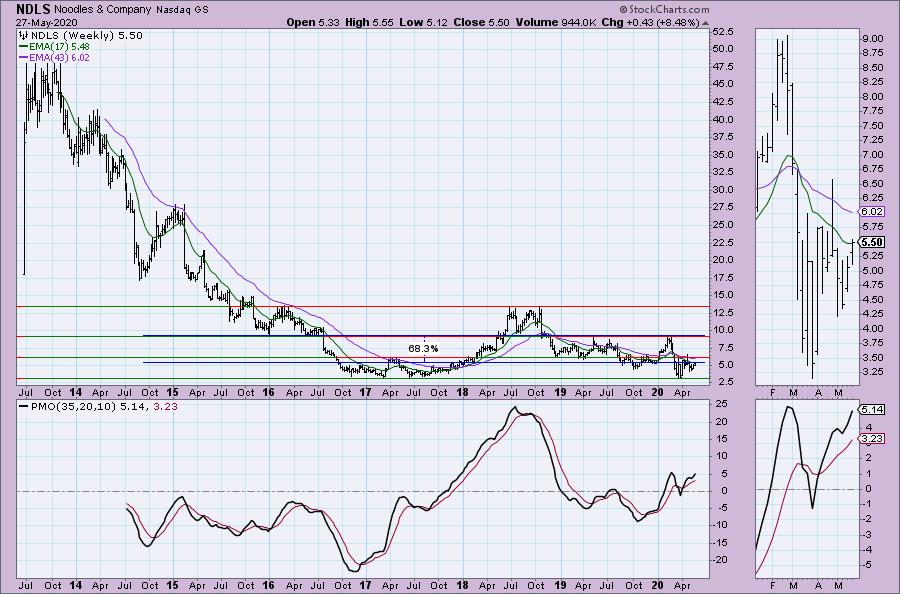The width and height of the screenshot is (900, 594).
Task: Click the 68.3% annotation label
Action: click(423, 348)
